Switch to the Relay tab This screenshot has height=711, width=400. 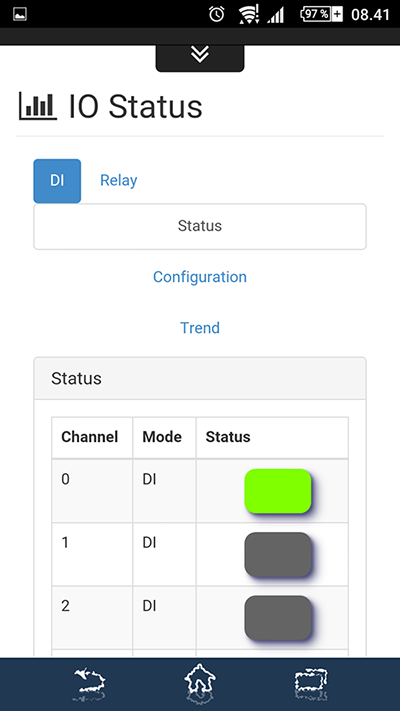119,180
